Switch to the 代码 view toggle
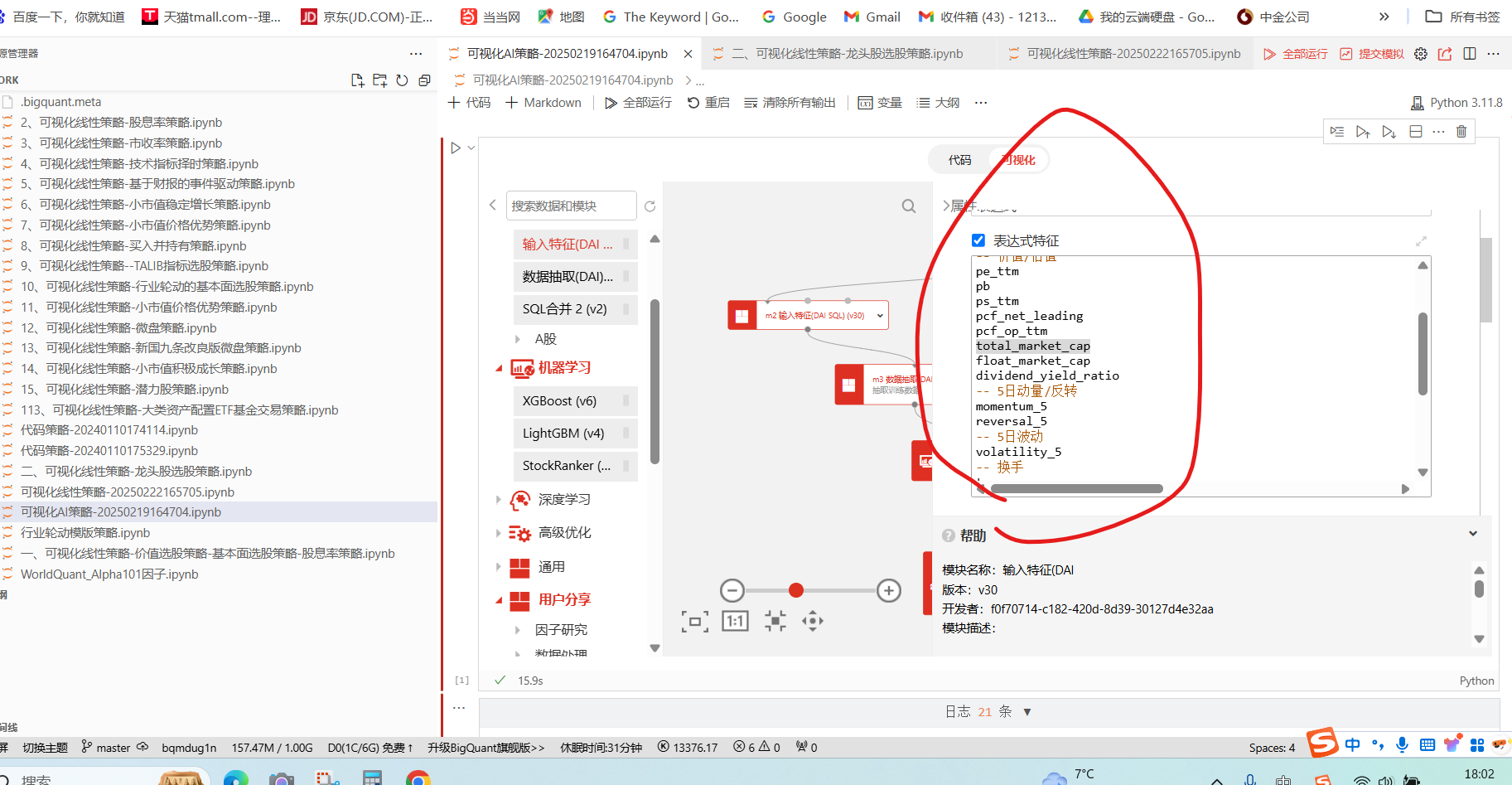 (959, 160)
